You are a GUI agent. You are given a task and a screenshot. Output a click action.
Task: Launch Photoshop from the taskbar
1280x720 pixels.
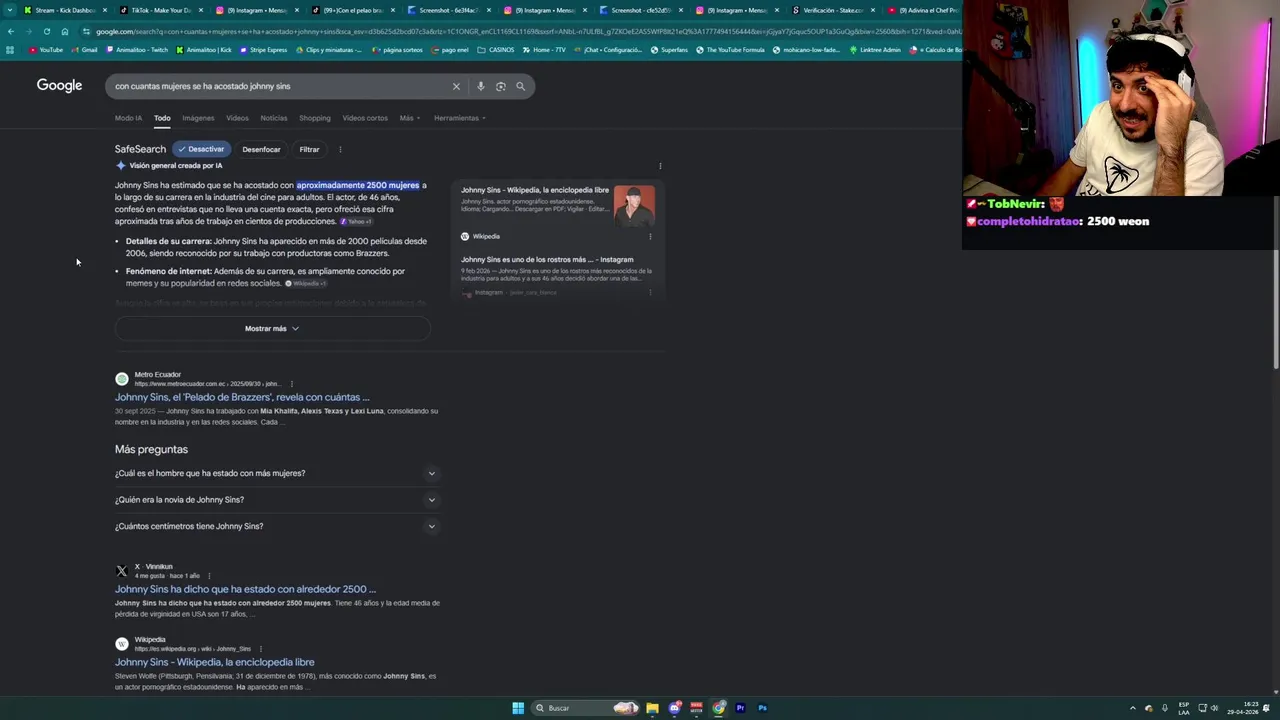tap(763, 708)
